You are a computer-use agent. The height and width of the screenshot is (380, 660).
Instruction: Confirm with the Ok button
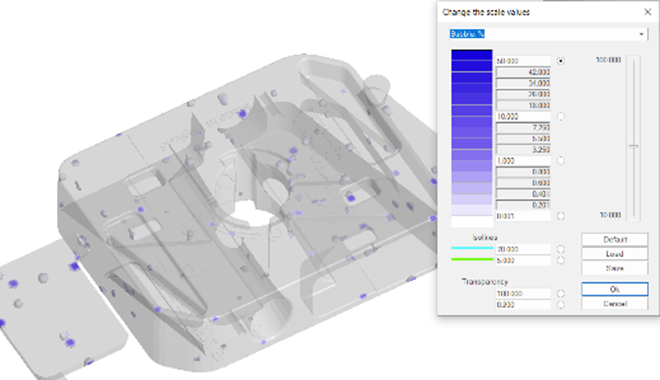[x=615, y=289]
